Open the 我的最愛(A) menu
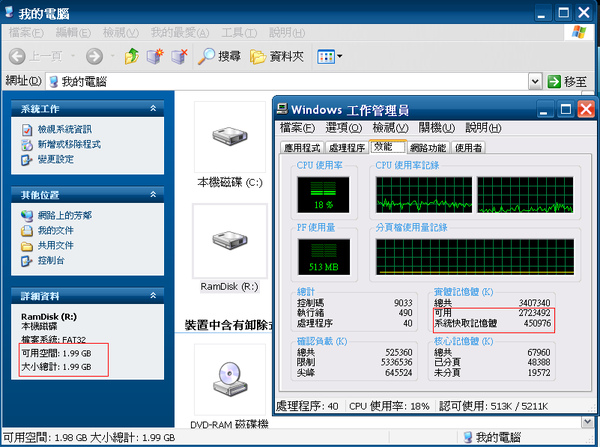Image resolution: width=600 pixels, height=447 pixels. (x=180, y=33)
